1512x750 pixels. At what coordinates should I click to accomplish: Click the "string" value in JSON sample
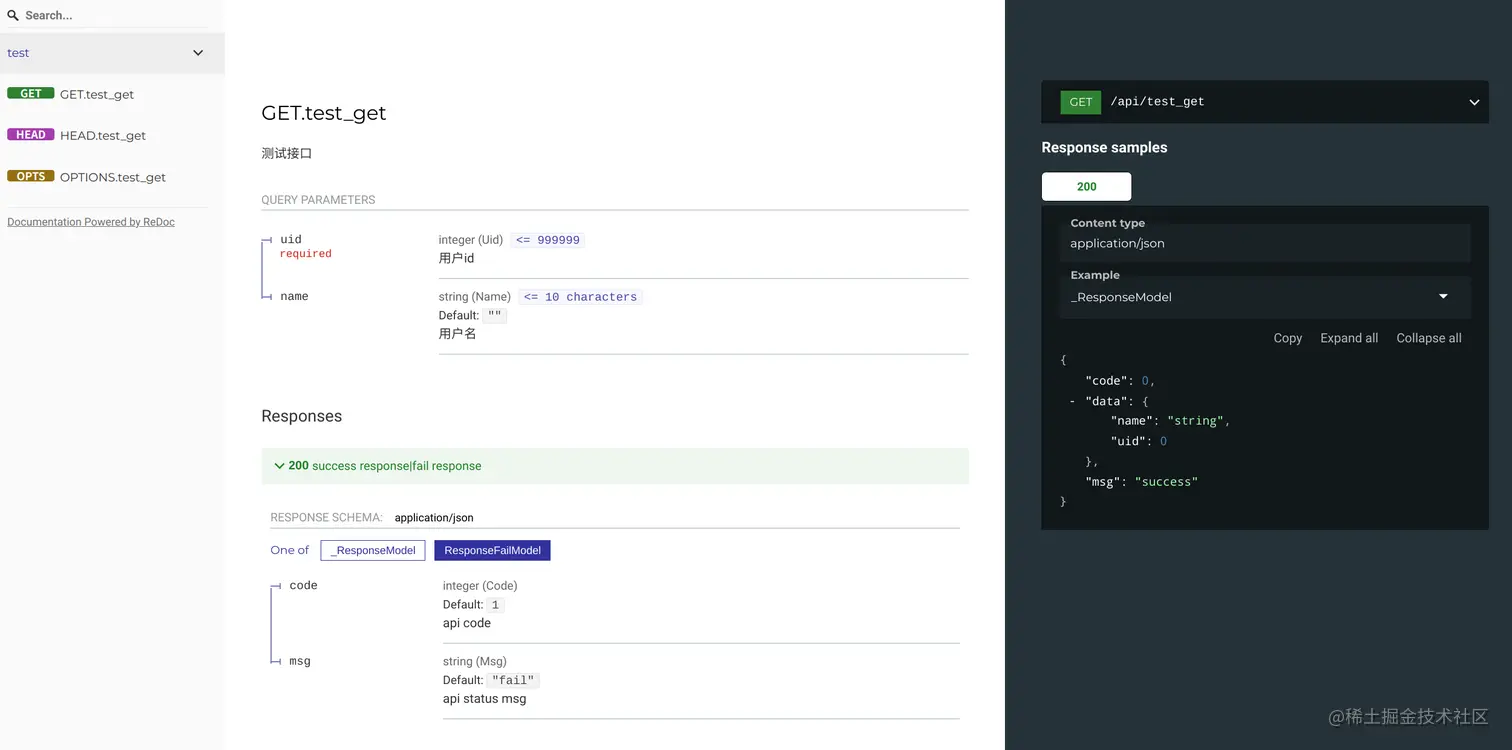pyautogui.click(x=1195, y=421)
